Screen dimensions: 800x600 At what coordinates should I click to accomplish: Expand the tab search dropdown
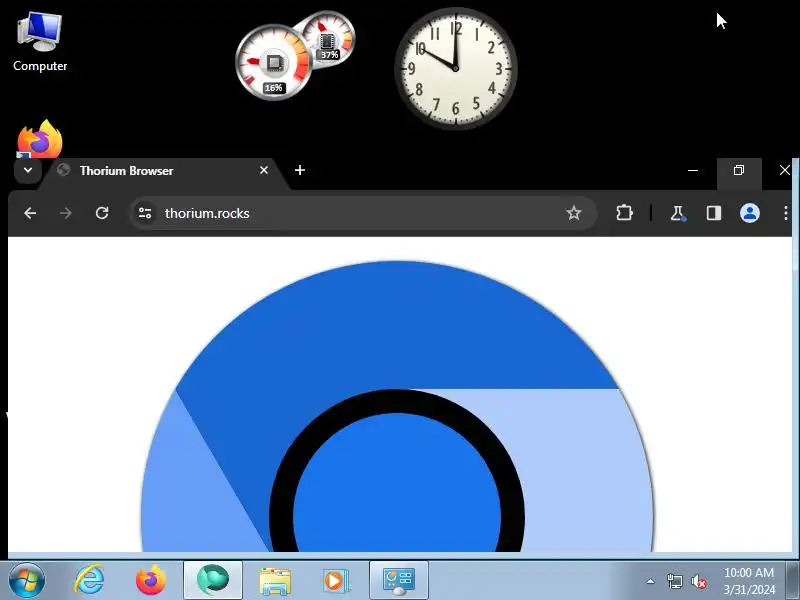[28, 170]
